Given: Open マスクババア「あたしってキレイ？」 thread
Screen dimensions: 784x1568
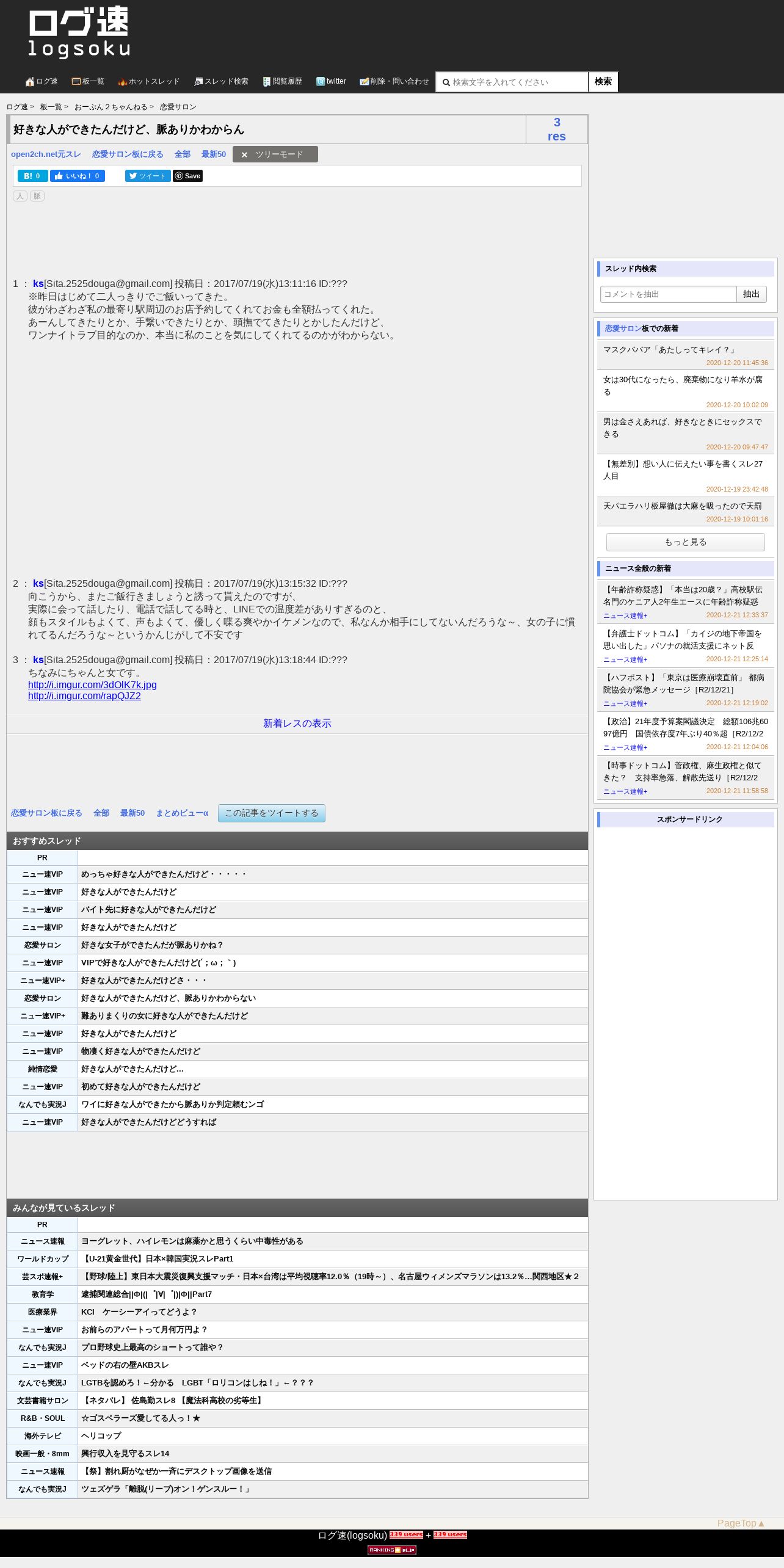Looking at the screenshot, I should [670, 350].
